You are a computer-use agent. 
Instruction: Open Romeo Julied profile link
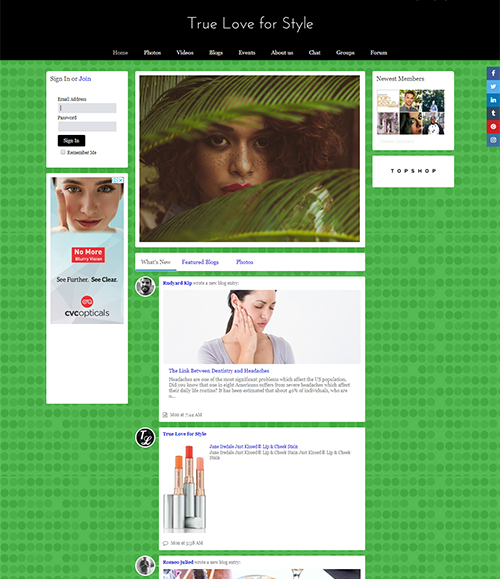click(x=178, y=562)
